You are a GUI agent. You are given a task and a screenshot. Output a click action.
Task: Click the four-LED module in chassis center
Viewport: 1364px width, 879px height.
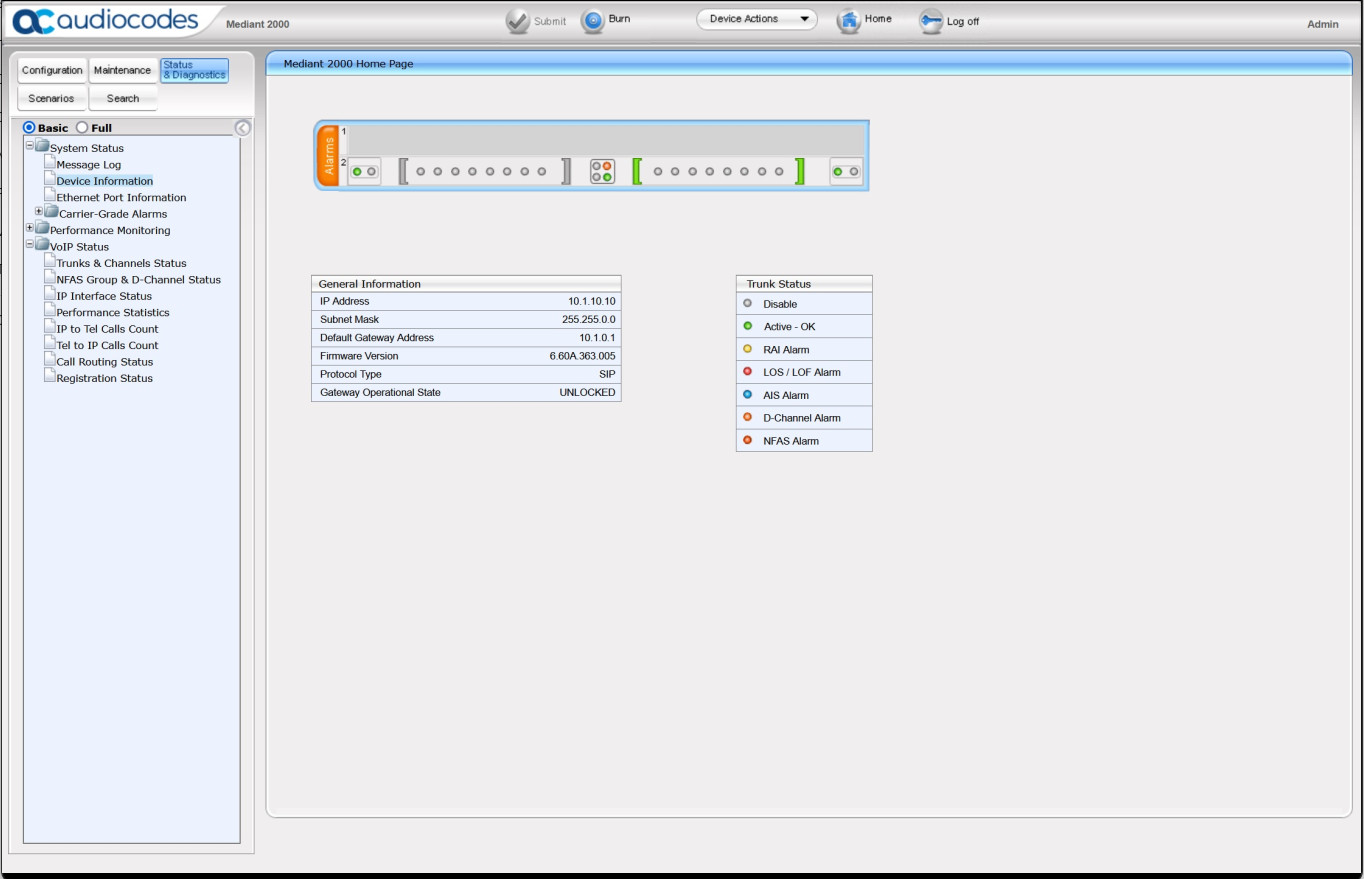point(602,171)
